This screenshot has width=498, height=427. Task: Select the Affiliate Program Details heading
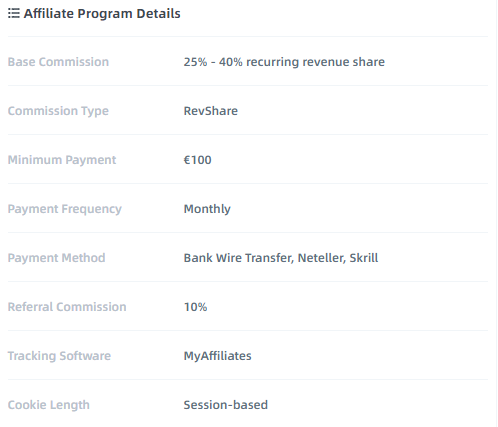[x=102, y=14]
